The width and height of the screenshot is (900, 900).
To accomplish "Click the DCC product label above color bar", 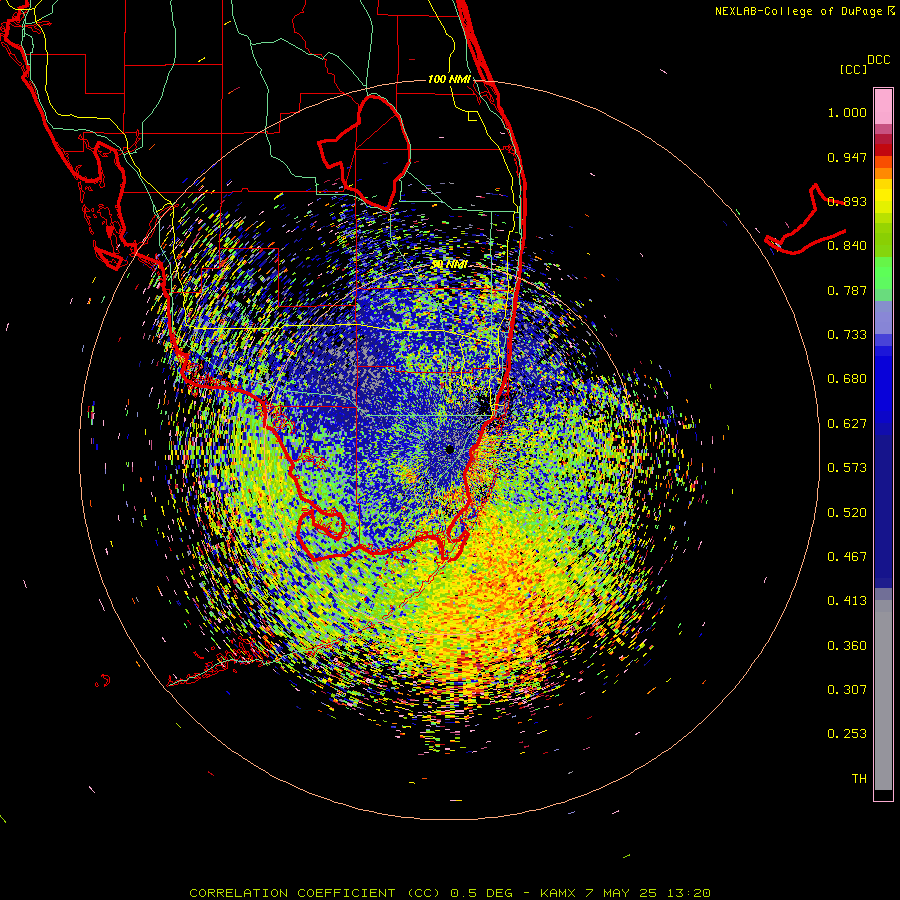I will click(878, 60).
